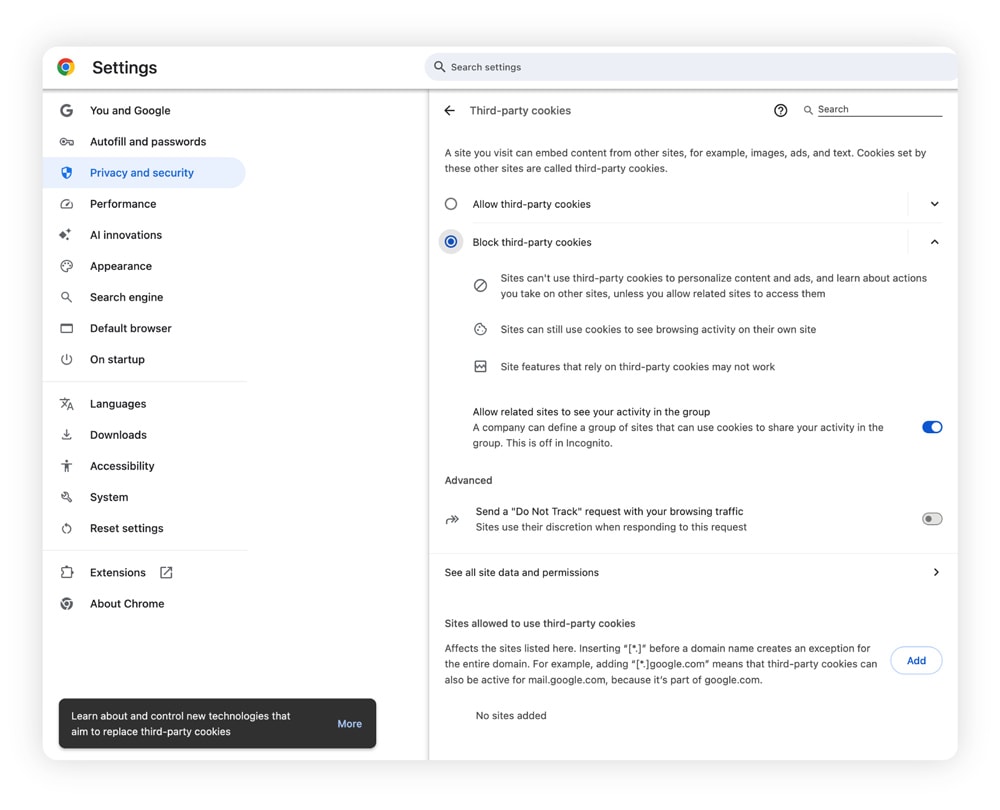
Task: Turn off 'Allow related sites to see your activity'
Action: pyautogui.click(x=932, y=427)
